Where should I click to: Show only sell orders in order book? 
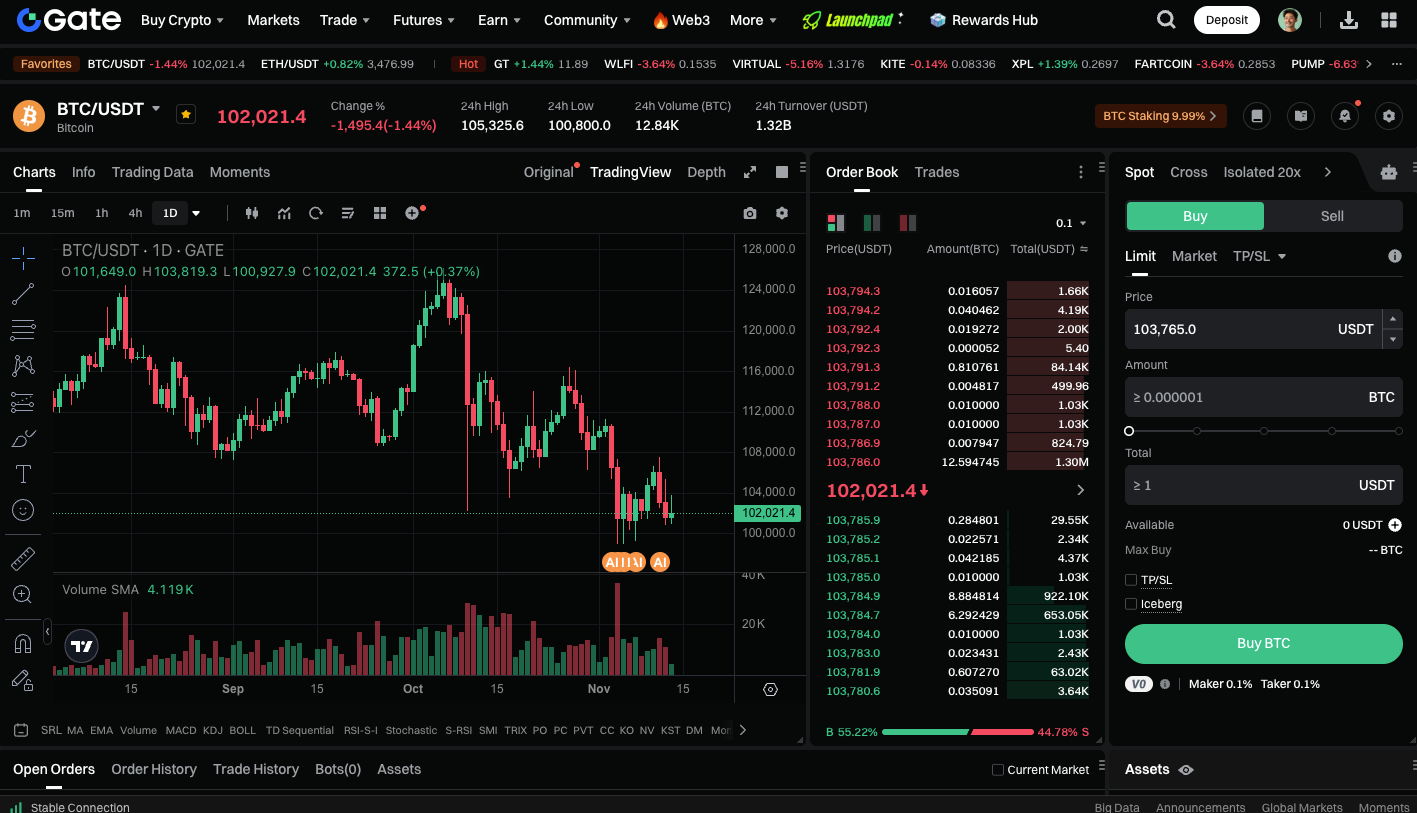(908, 222)
